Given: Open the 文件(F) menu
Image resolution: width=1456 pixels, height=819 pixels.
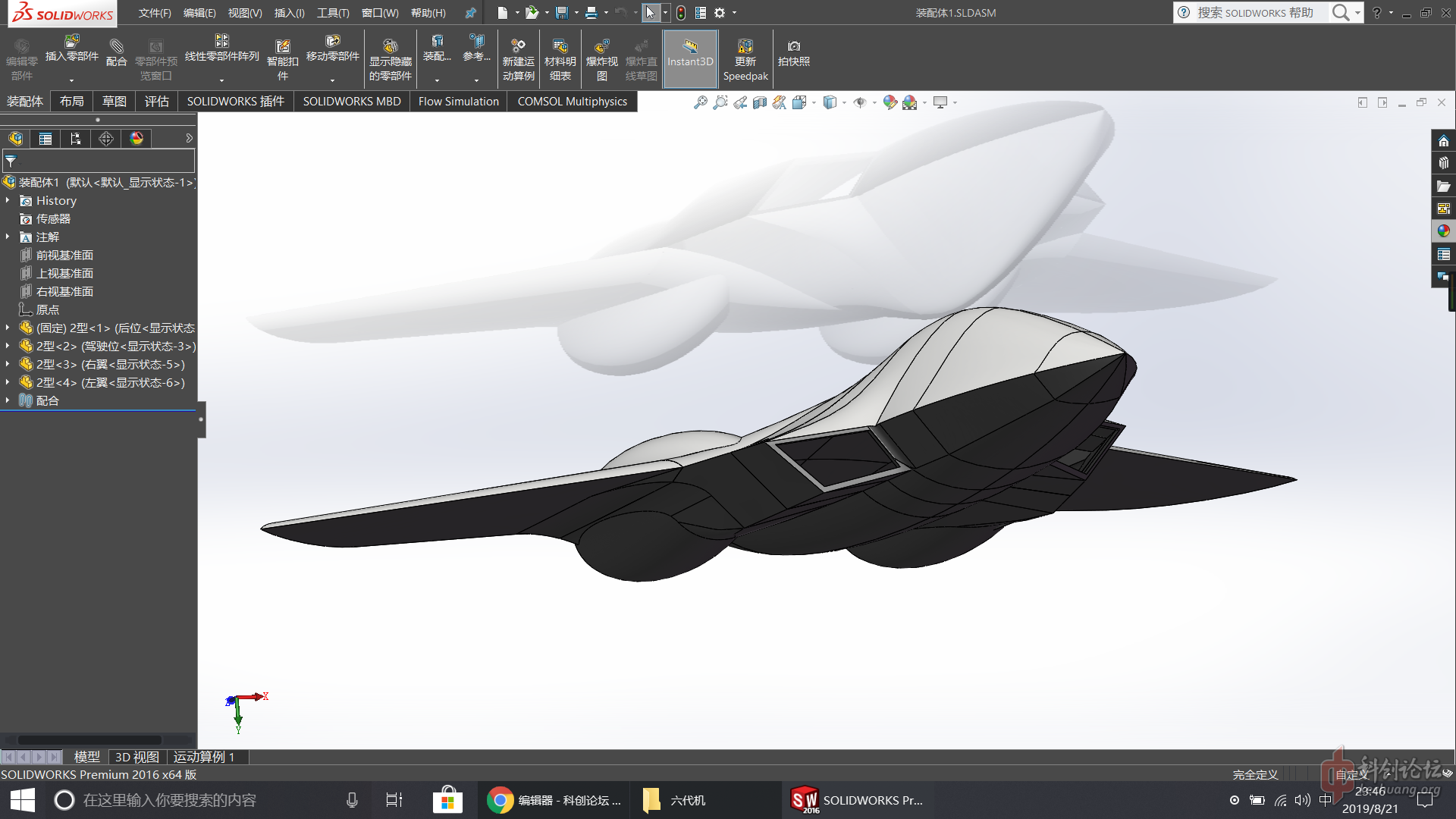Looking at the screenshot, I should pos(155,13).
